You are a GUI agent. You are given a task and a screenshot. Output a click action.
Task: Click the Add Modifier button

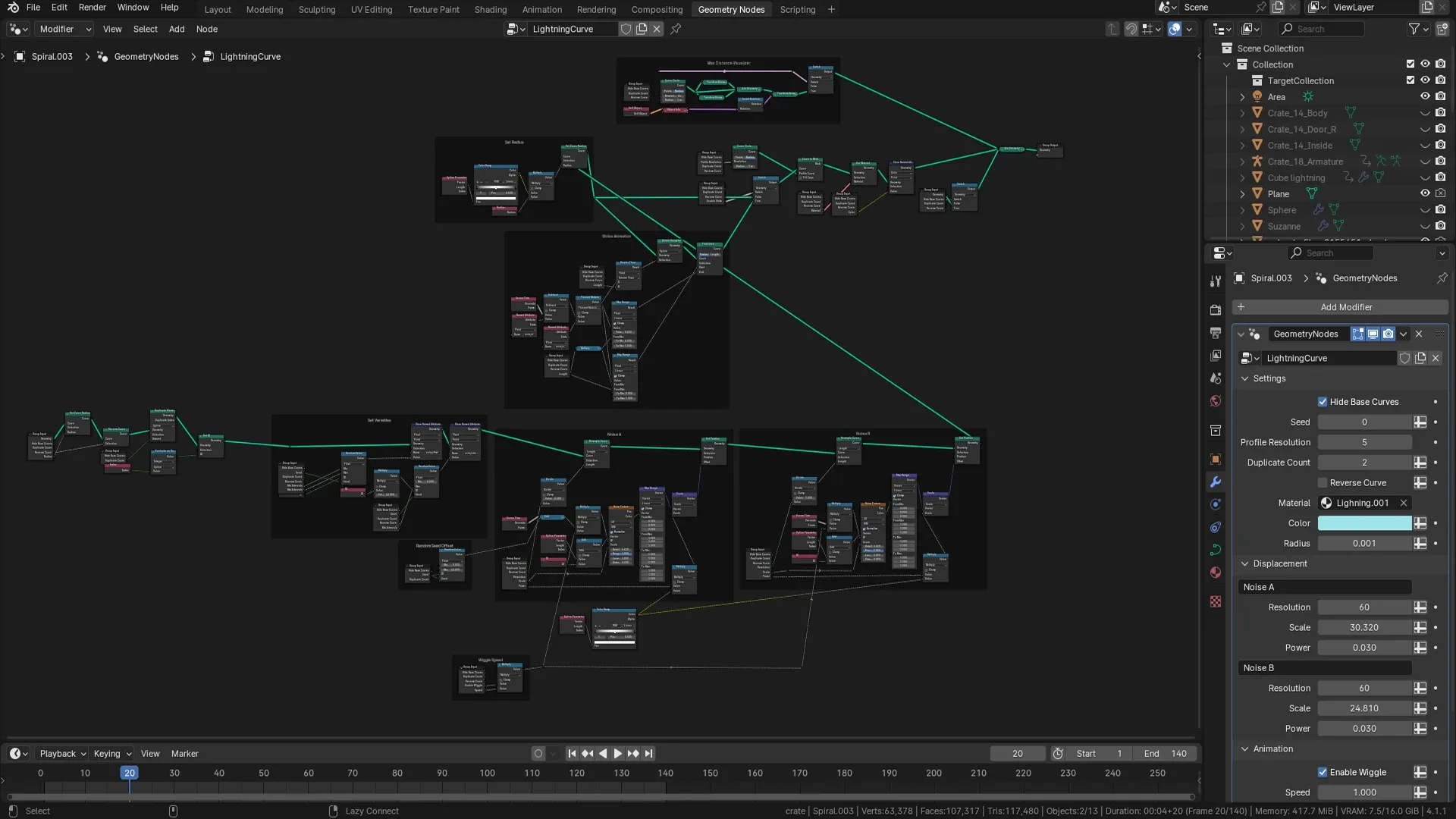pyautogui.click(x=1346, y=307)
